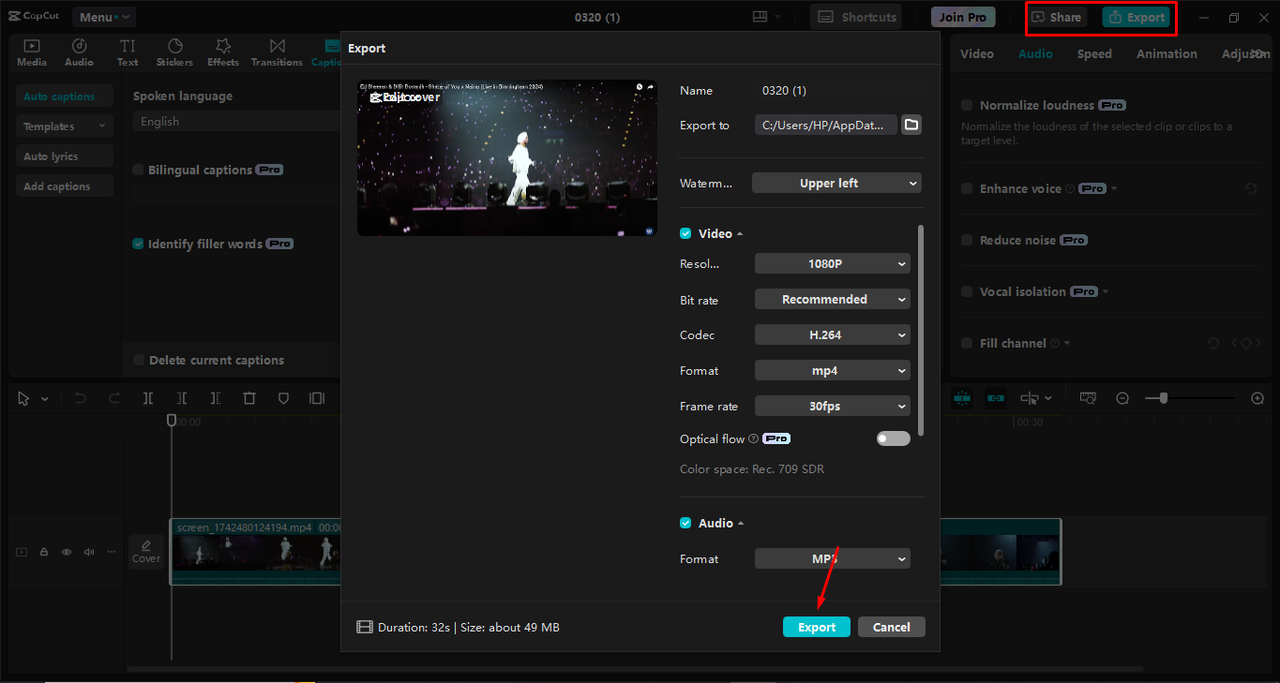This screenshot has width=1280, height=683.
Task: Select the Media panel icon
Action: 31,52
